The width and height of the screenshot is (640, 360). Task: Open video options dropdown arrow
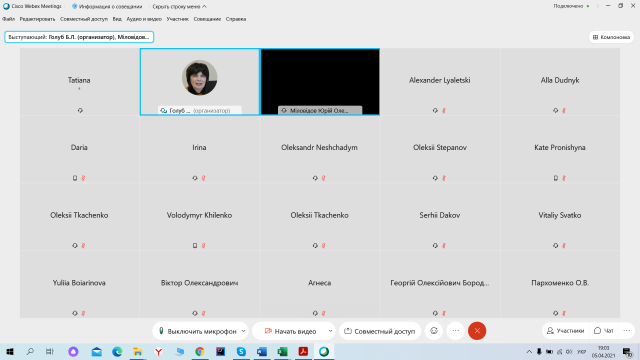pyautogui.click(x=330, y=331)
